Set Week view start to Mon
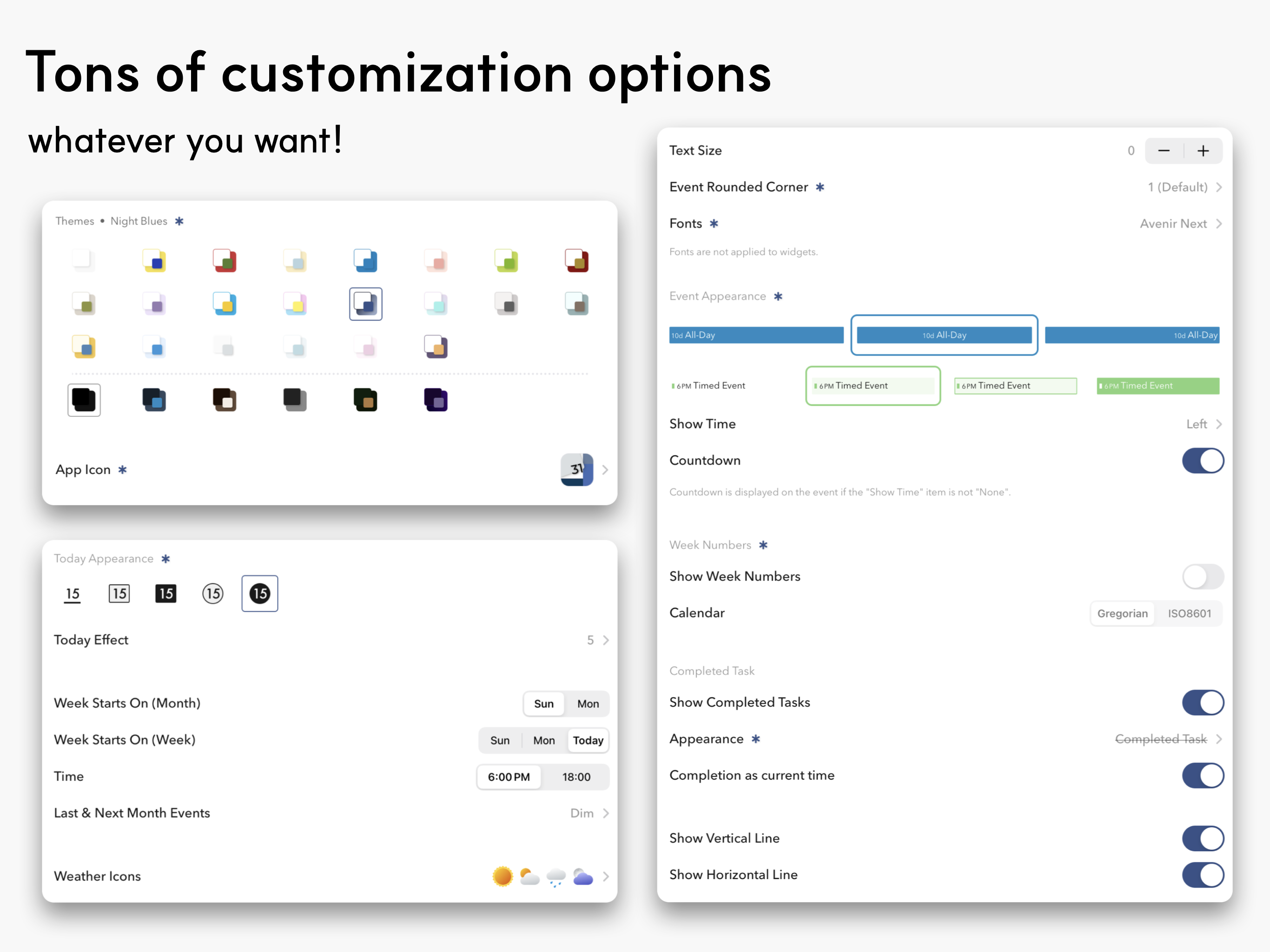1270x952 pixels. click(544, 740)
